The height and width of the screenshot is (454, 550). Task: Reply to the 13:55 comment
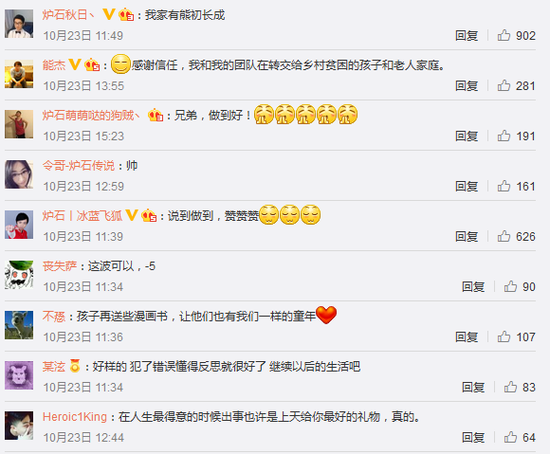click(x=467, y=86)
